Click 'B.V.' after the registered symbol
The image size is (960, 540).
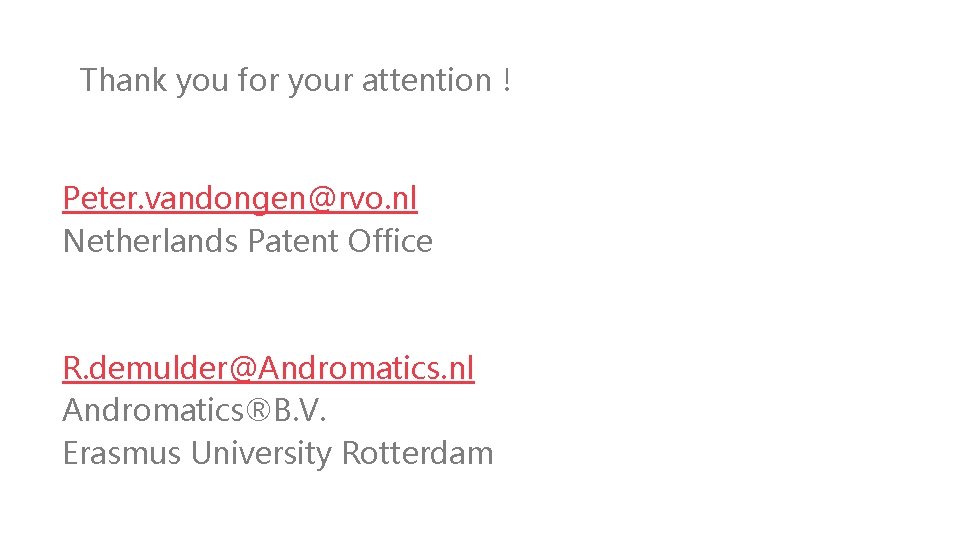pyautogui.click(x=299, y=411)
